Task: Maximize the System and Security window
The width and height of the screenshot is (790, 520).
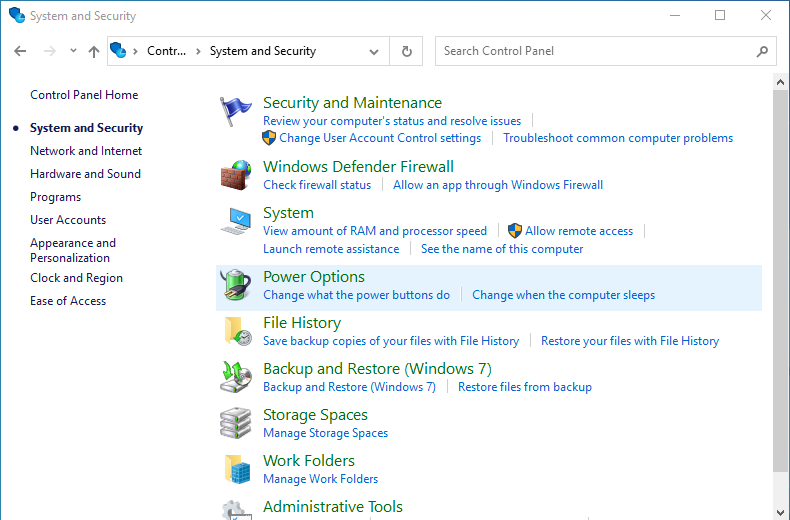Action: tap(720, 16)
